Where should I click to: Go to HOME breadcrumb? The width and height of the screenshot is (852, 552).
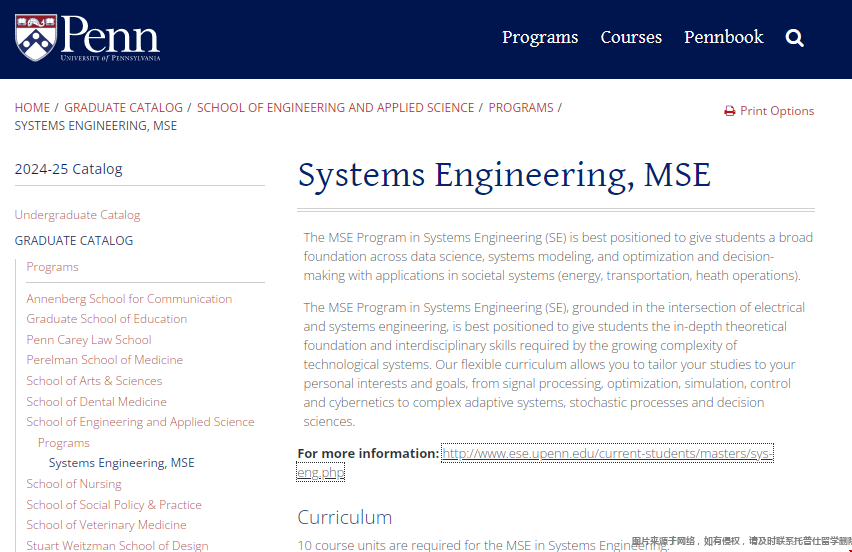pos(32,108)
